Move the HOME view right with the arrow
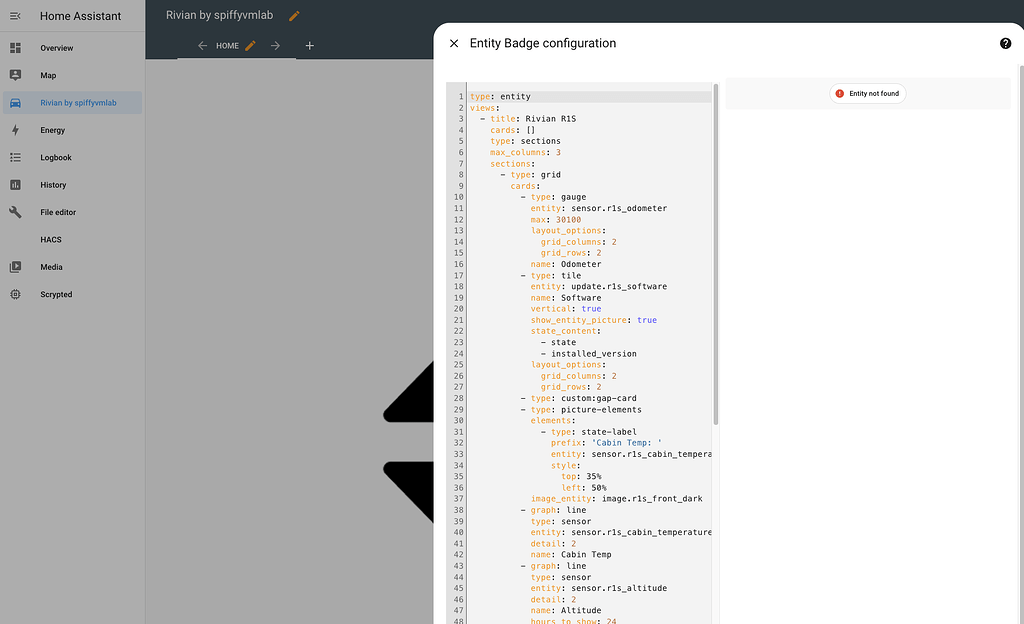 (275, 45)
